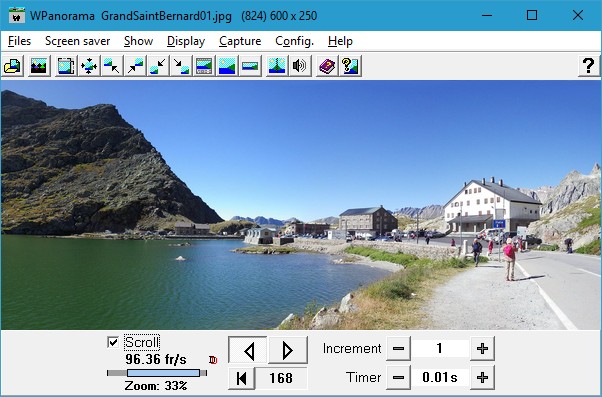Open the purple help book icon
602x397 pixels.
point(327,66)
